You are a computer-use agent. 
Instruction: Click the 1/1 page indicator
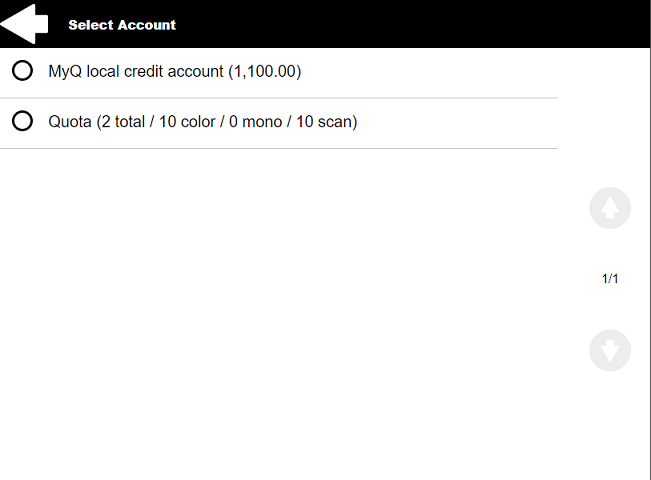point(610,279)
